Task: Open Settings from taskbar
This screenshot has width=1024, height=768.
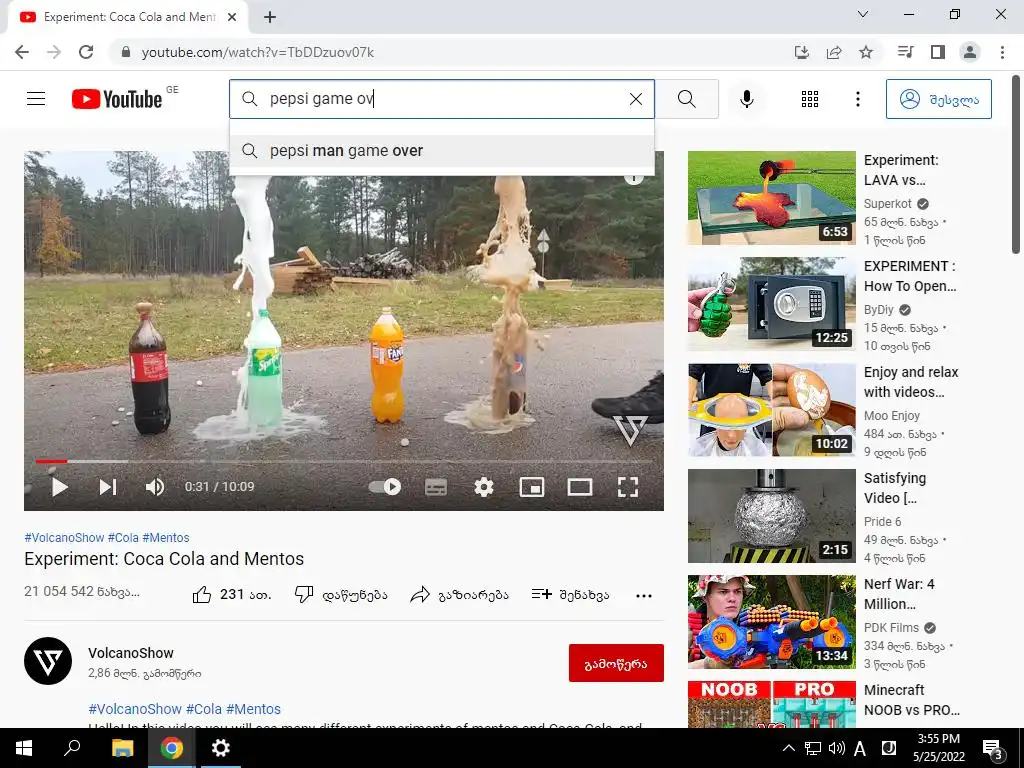Action: point(221,748)
